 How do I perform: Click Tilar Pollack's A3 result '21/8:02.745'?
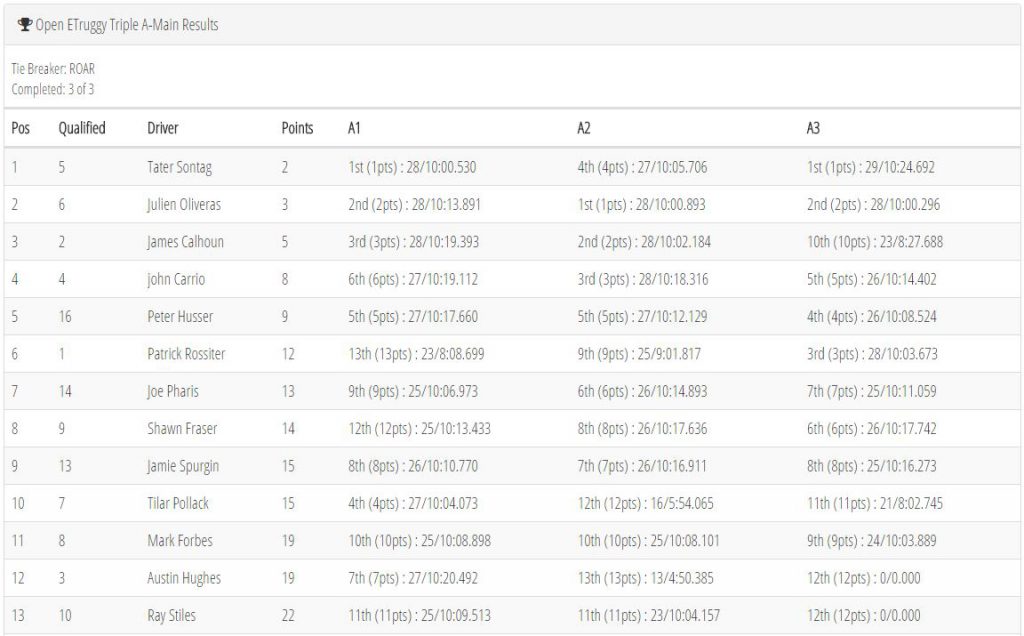click(912, 503)
